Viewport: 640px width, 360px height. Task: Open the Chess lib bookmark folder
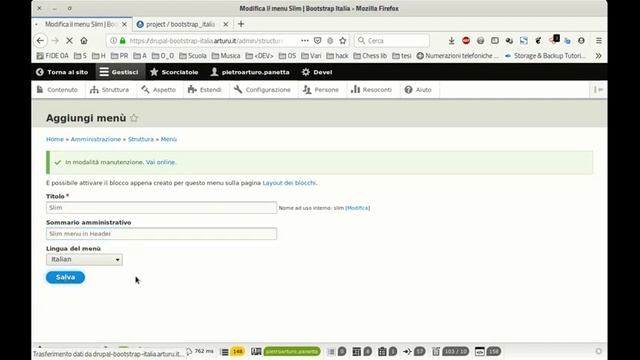coord(370,56)
